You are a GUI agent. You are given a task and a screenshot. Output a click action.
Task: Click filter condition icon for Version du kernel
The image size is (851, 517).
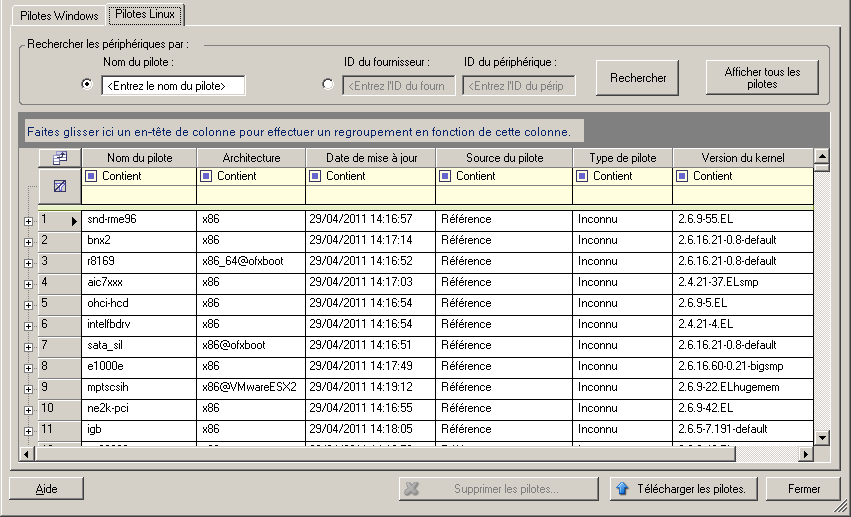pyautogui.click(x=683, y=176)
